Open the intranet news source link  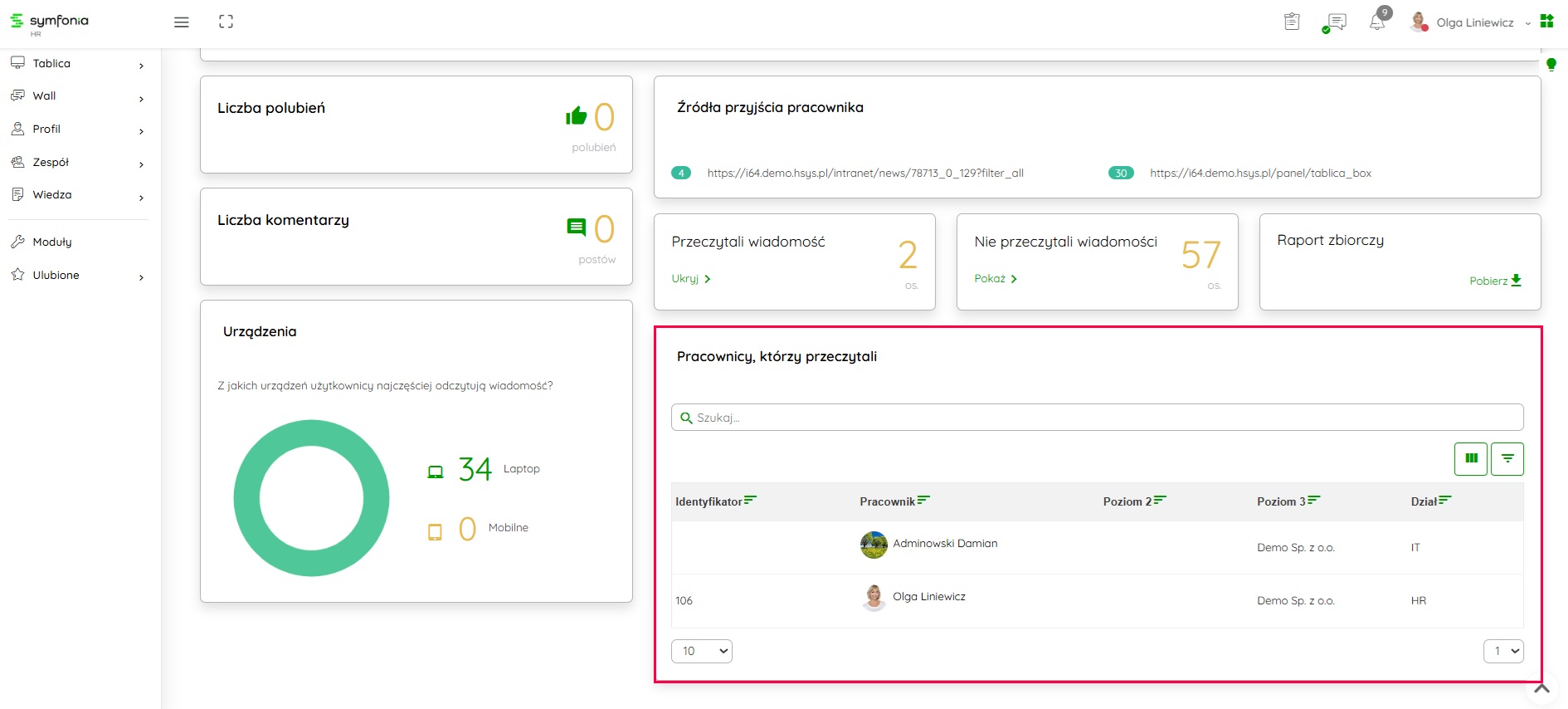pos(864,174)
